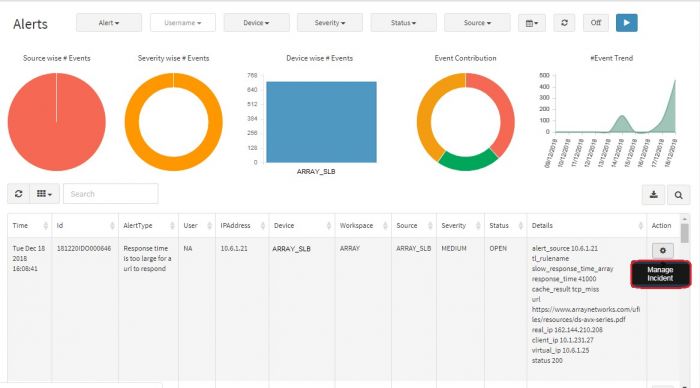
Task: Expand the Status filter dropdown
Action: [404, 23]
